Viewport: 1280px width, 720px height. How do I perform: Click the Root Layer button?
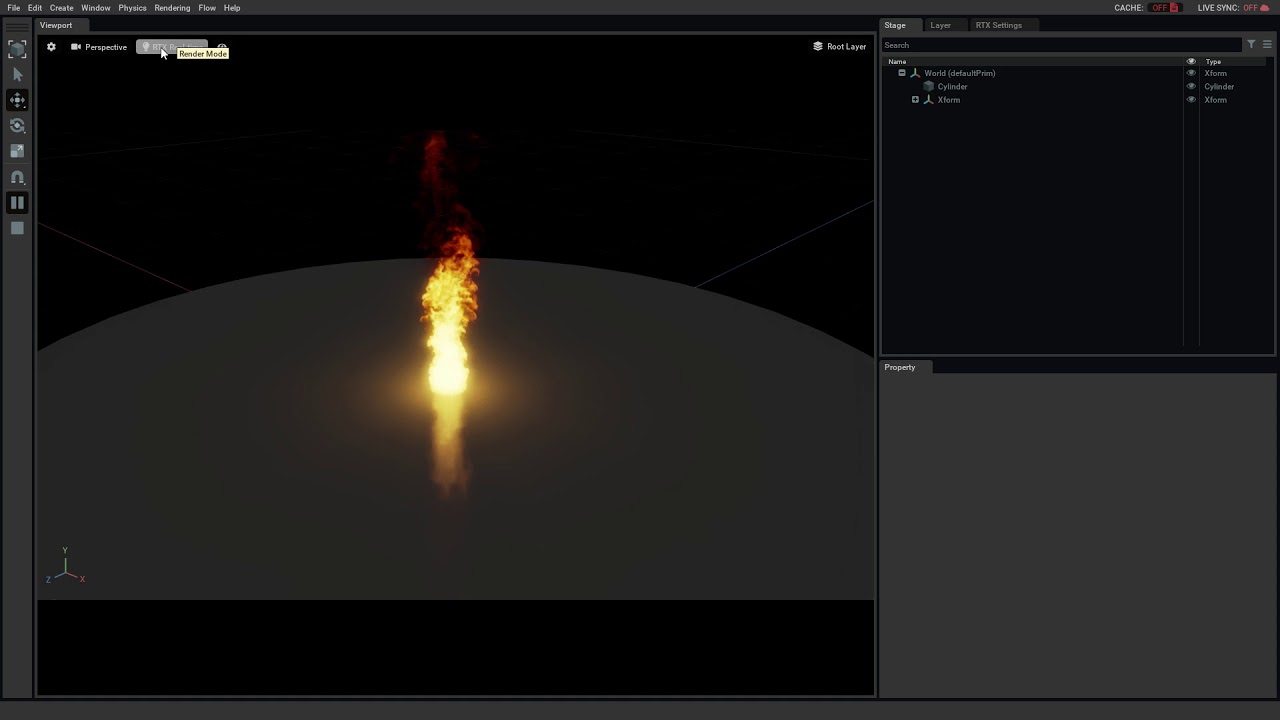click(839, 47)
